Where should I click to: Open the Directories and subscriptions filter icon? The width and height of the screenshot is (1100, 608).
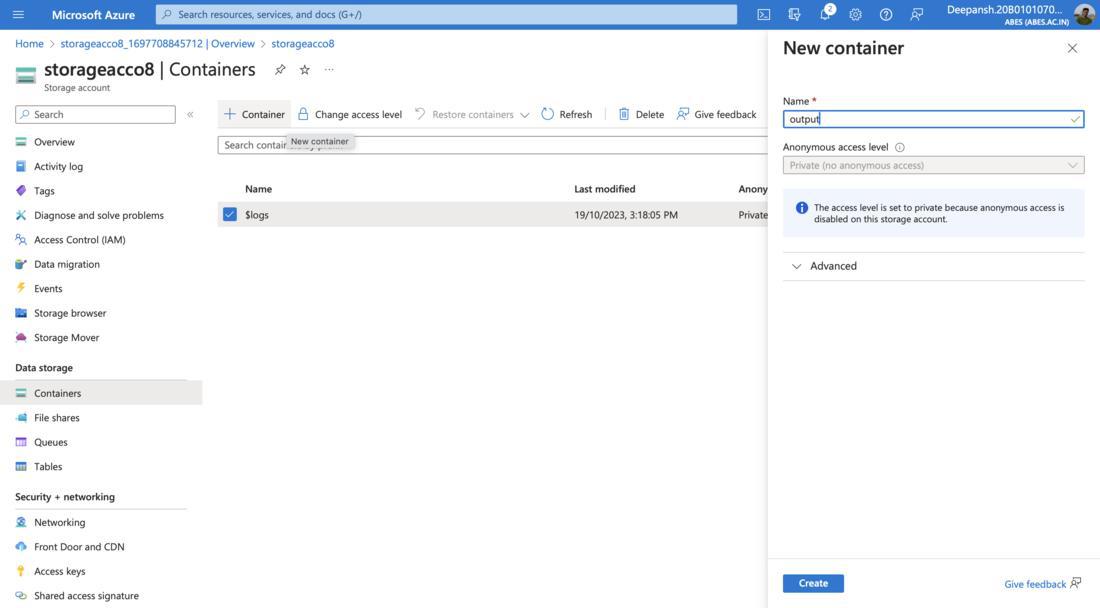coord(794,14)
